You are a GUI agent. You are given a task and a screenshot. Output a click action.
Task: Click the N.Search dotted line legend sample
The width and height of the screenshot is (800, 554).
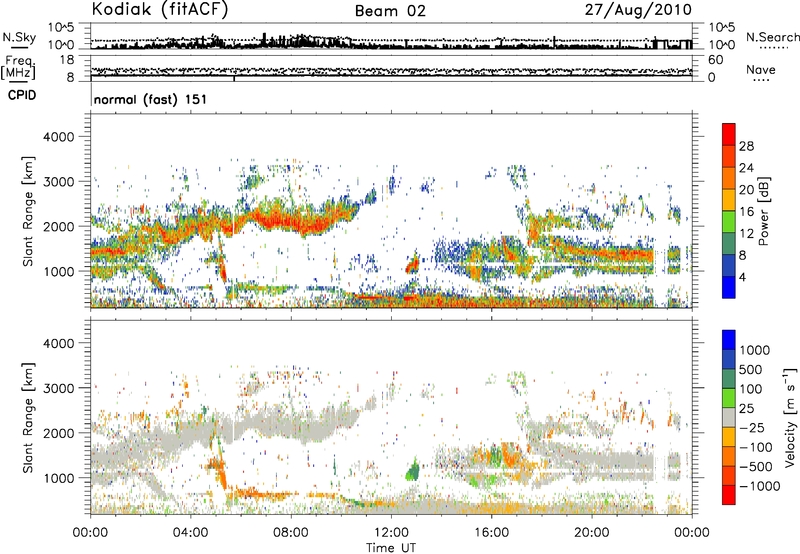click(x=774, y=48)
